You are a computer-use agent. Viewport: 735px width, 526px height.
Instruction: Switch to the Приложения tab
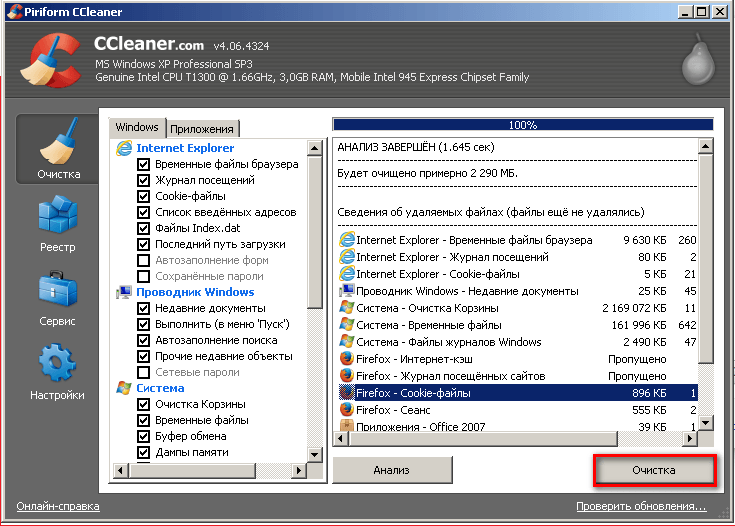tap(202, 129)
